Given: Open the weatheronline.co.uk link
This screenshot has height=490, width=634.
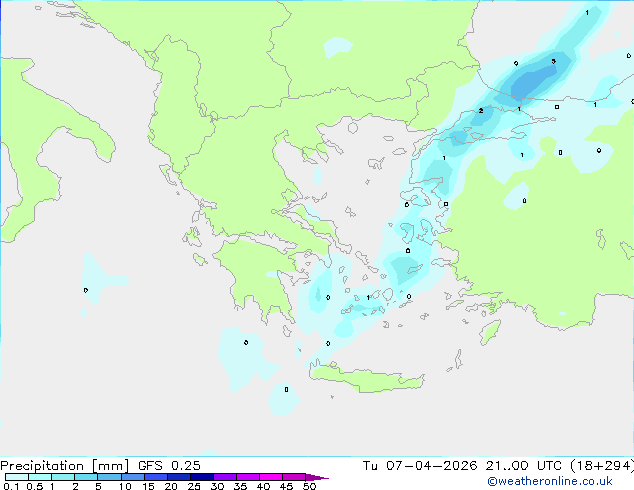Looking at the screenshot, I should [x=550, y=481].
